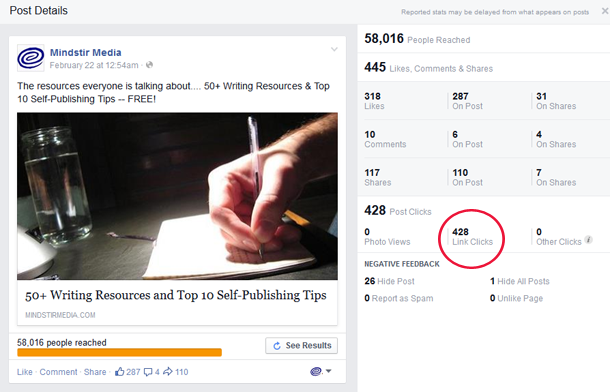Click the orange people reached progress bar

119,352
